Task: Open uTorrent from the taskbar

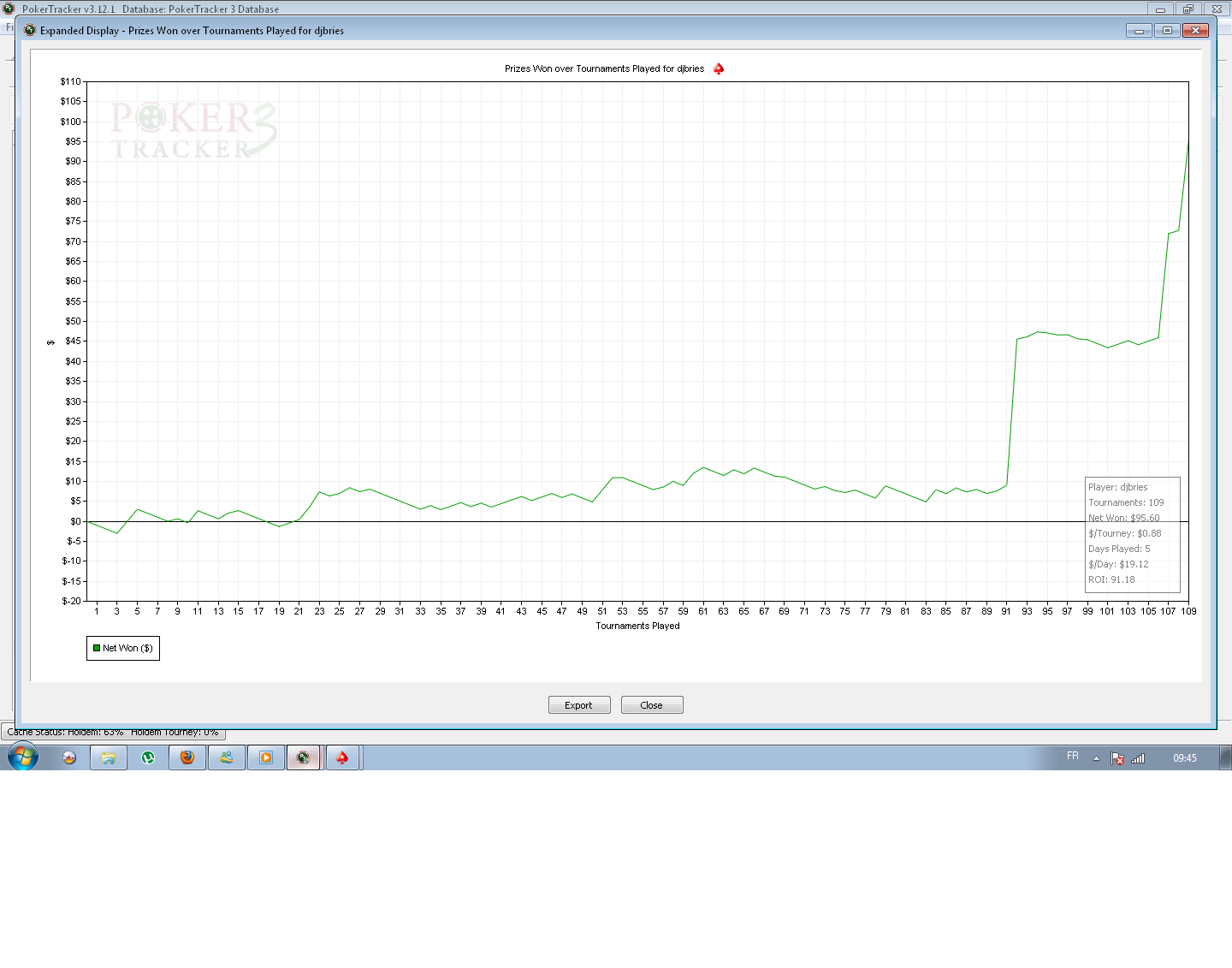Action: tap(148, 757)
